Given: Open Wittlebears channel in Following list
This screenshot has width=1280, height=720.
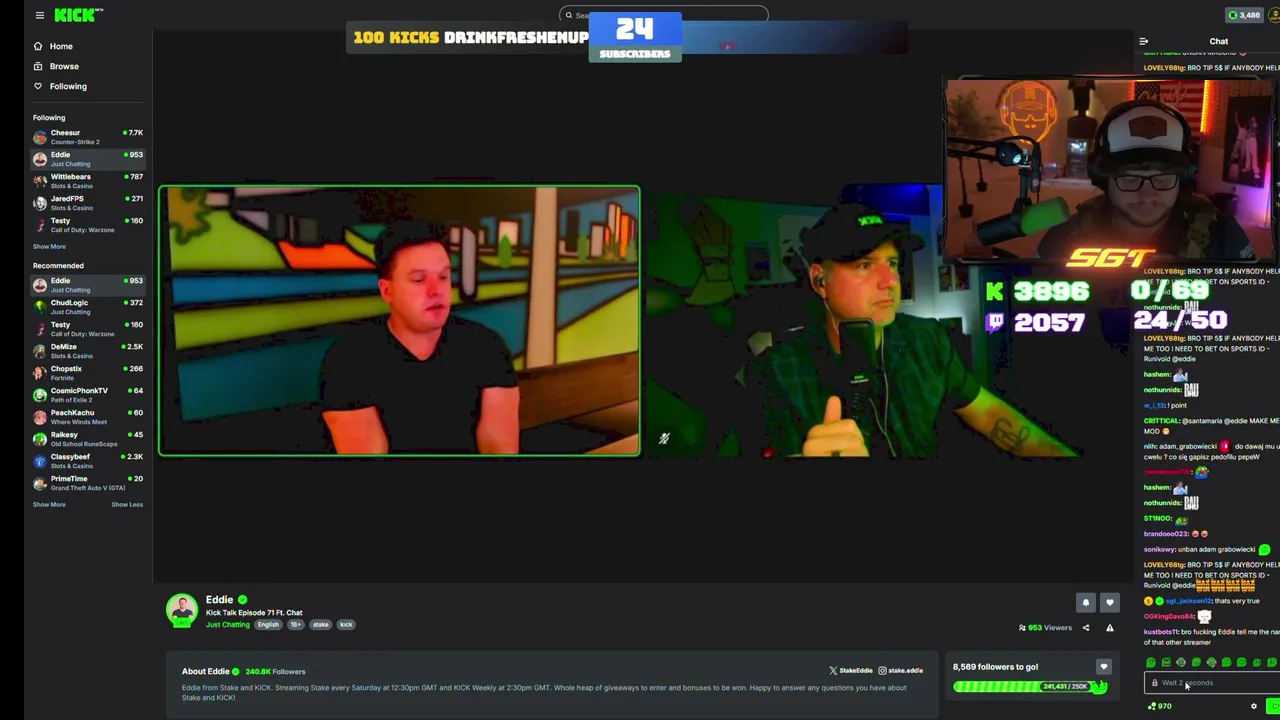Looking at the screenshot, I should click(88, 181).
